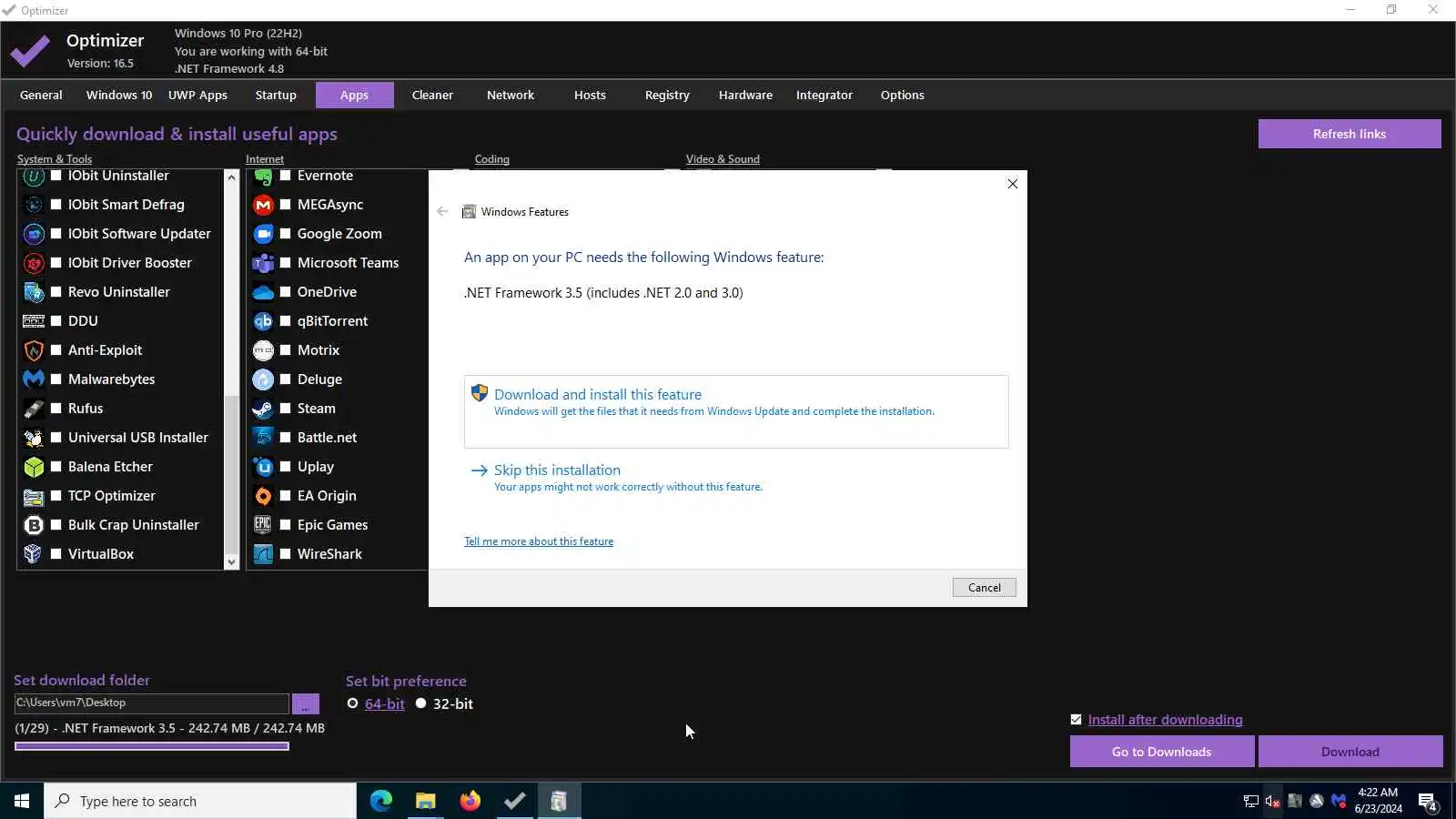This screenshot has width=1456, height=819.
Task: Uncheck Install after downloading
Action: [1077, 720]
